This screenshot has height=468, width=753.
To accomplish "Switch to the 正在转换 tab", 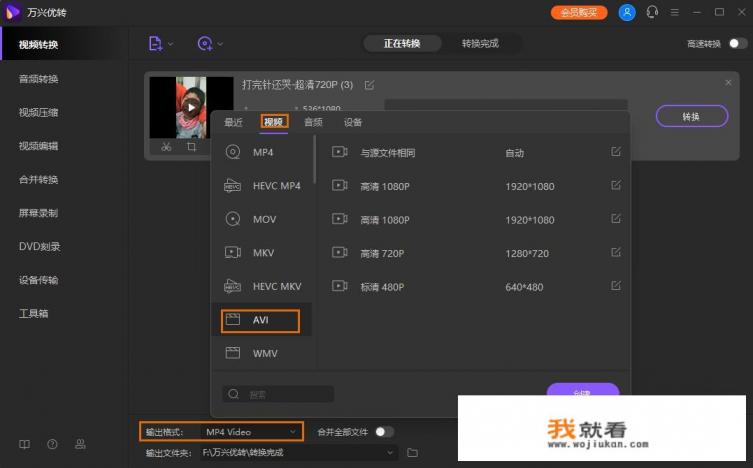I will coord(402,44).
